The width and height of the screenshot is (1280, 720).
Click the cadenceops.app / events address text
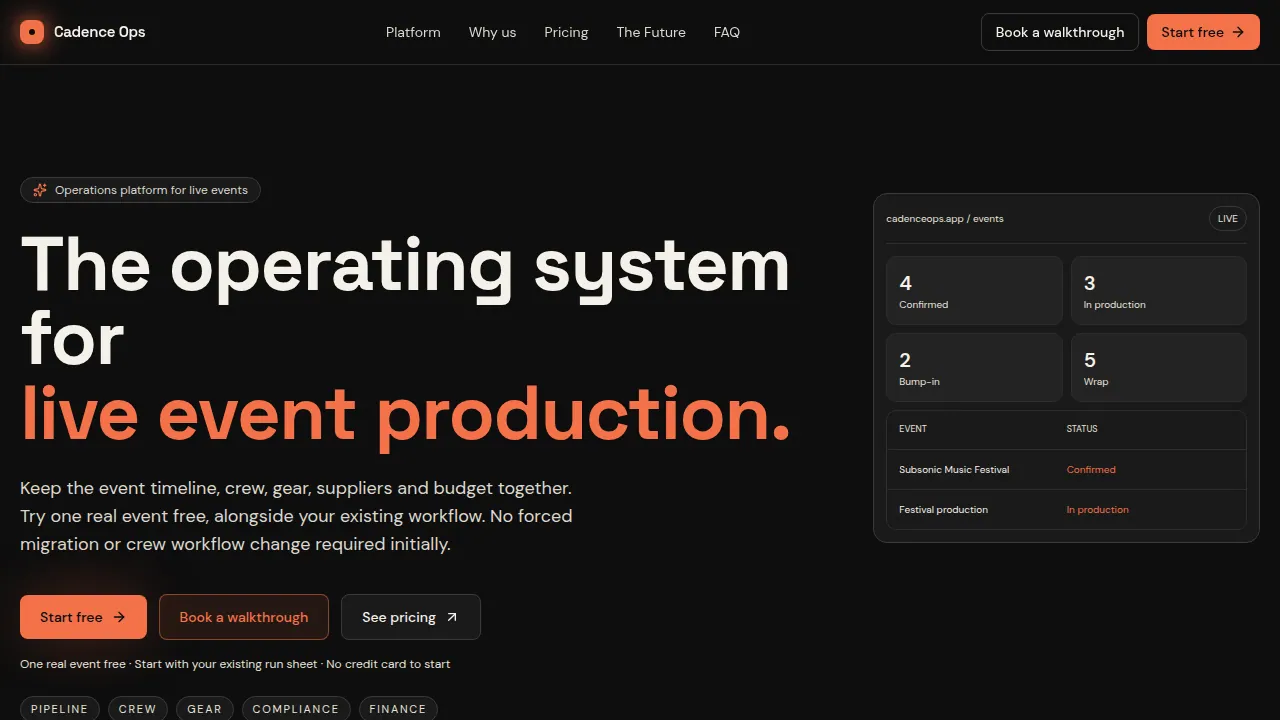click(945, 218)
